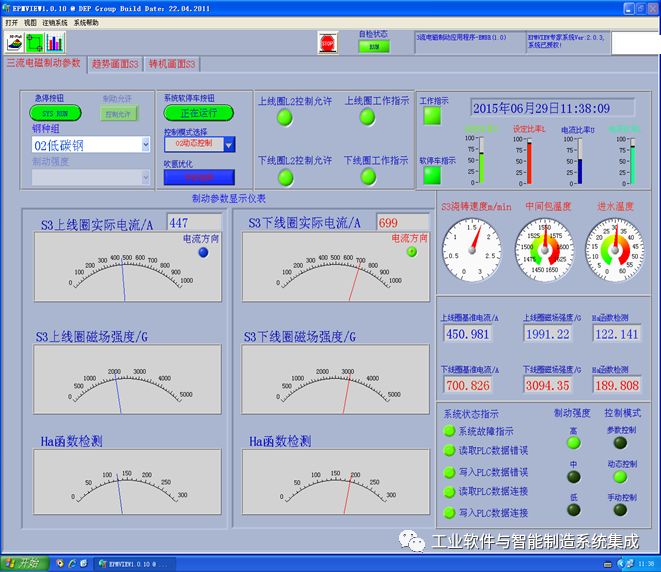Click the 进水温度 round dial gauge
This screenshot has height=572, width=661.
tap(615, 250)
